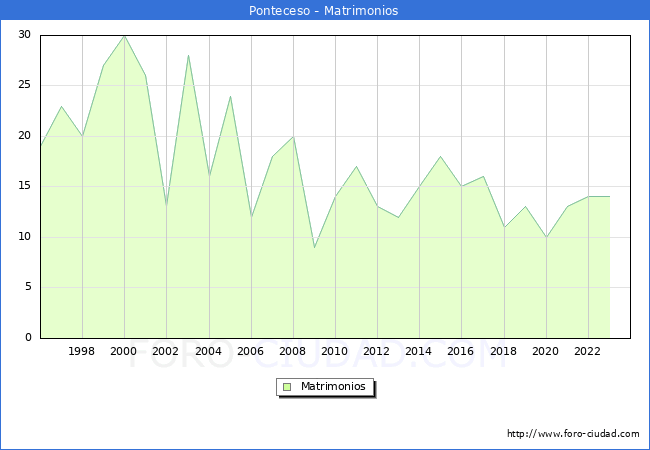Select the 2008 x-axis label

coord(292,351)
